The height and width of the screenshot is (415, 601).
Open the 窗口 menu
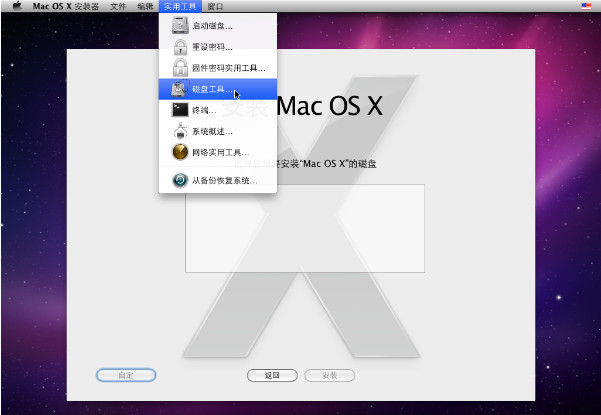click(215, 6)
